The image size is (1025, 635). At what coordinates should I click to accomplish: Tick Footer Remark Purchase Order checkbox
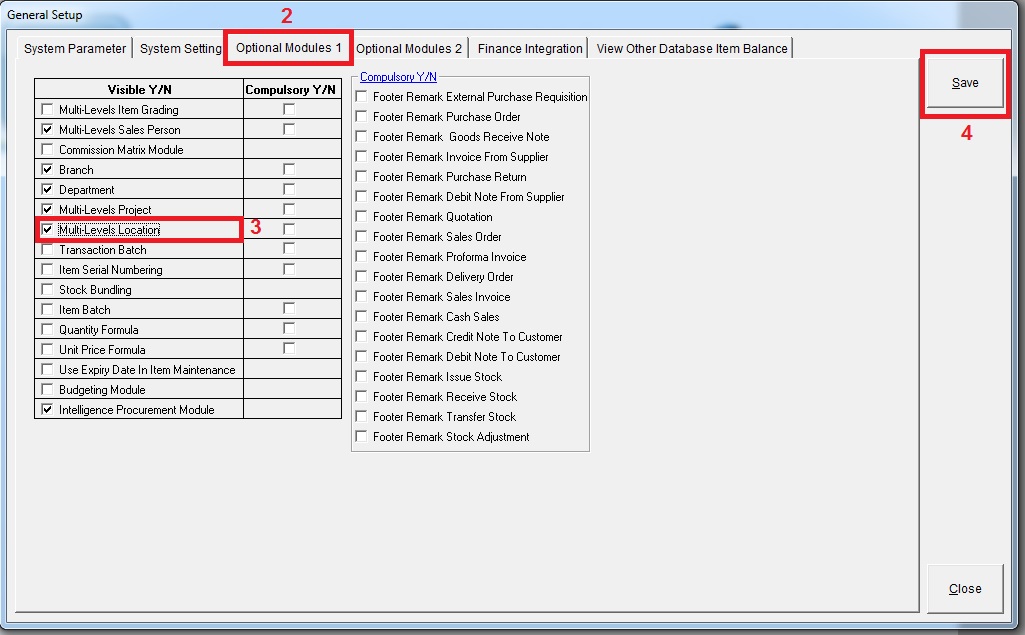coord(362,117)
